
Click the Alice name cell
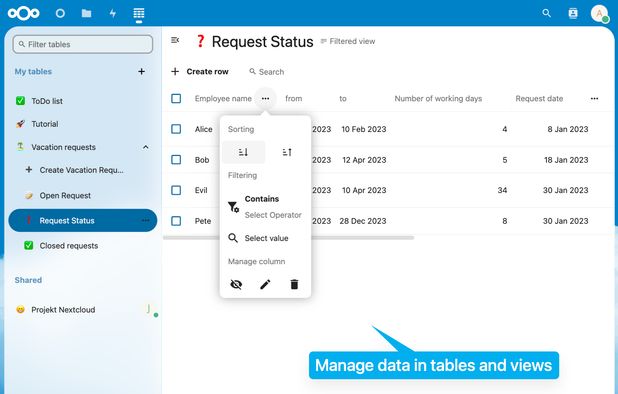203,129
